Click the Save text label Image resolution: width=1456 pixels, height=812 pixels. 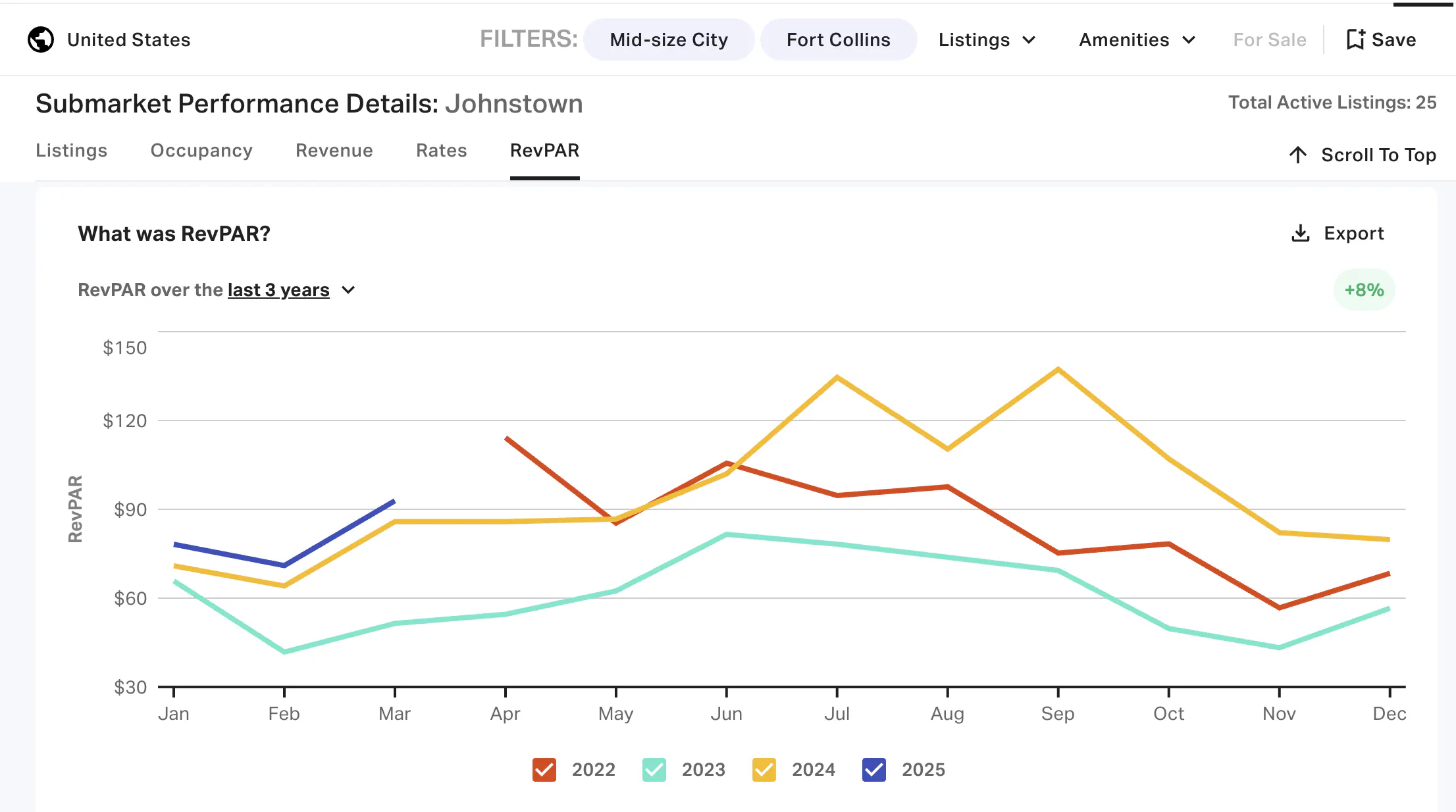coord(1394,40)
